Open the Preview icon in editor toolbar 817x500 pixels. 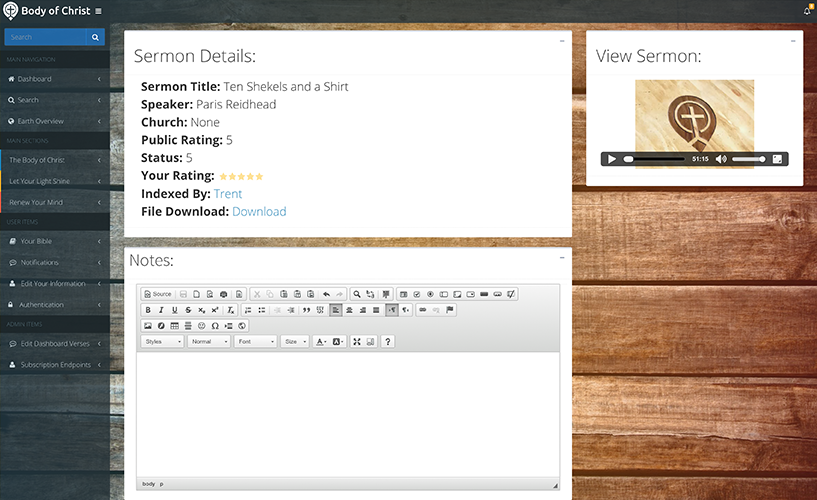(210, 294)
